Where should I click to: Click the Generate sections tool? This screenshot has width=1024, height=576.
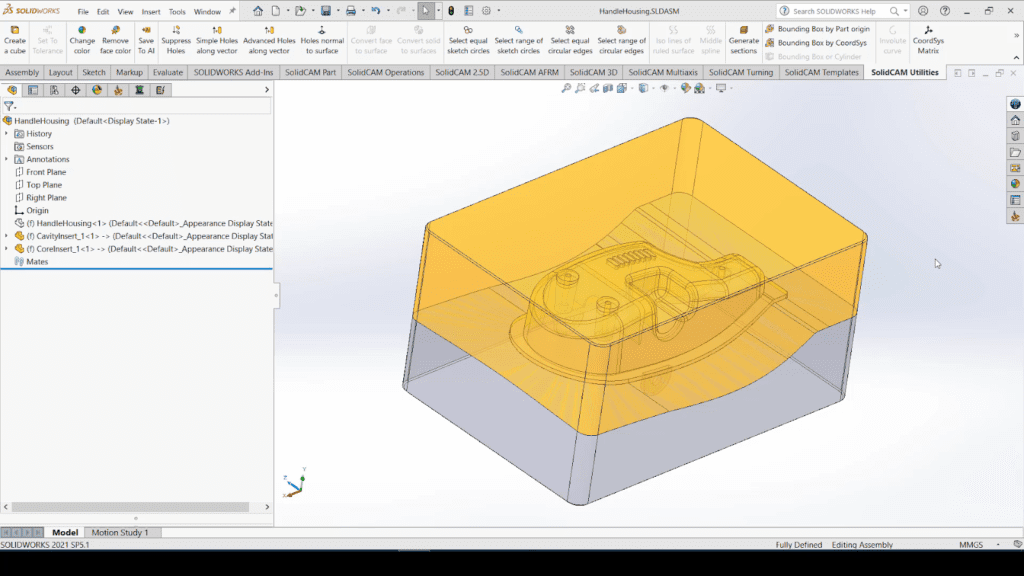tap(743, 40)
